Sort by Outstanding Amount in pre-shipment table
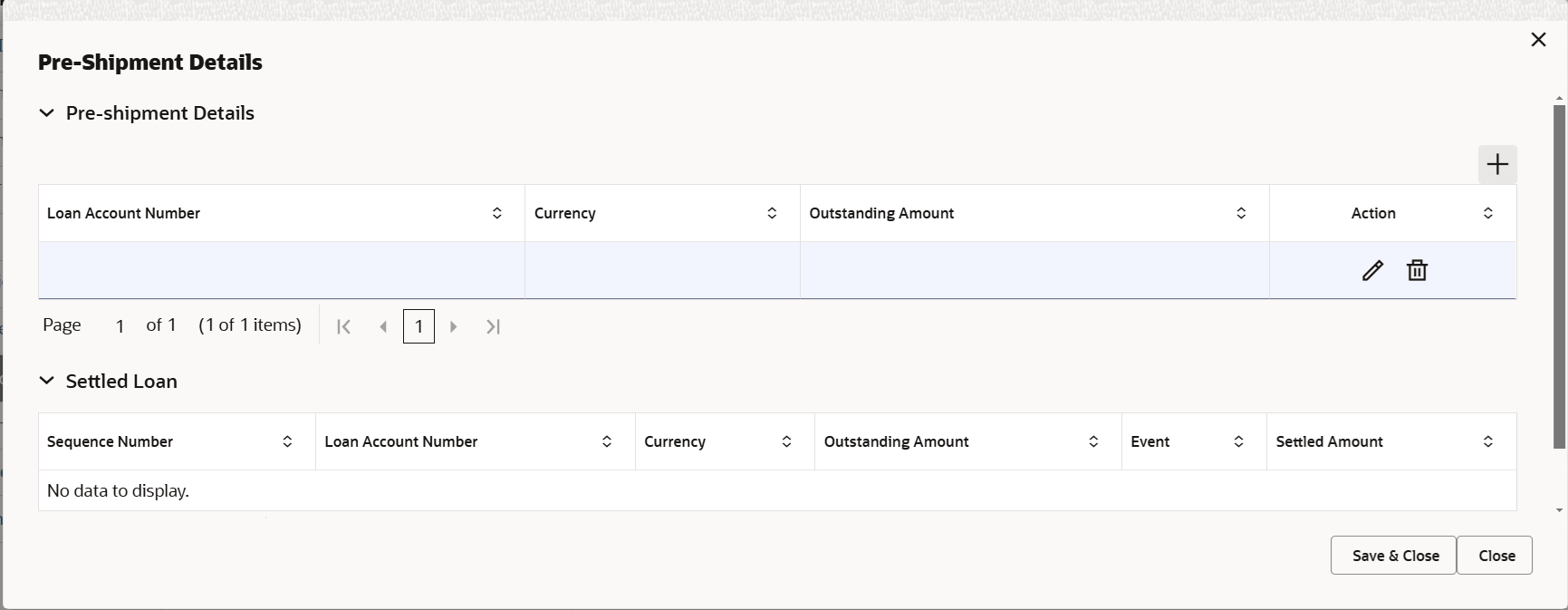Screen dimensions: 1568x610 [x=1241, y=213]
